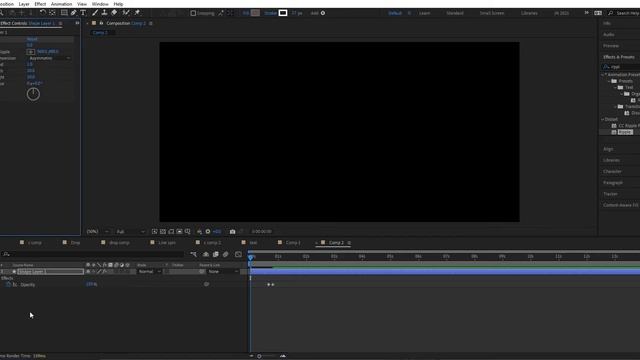Select the Type (T) tool

tap(83, 13)
